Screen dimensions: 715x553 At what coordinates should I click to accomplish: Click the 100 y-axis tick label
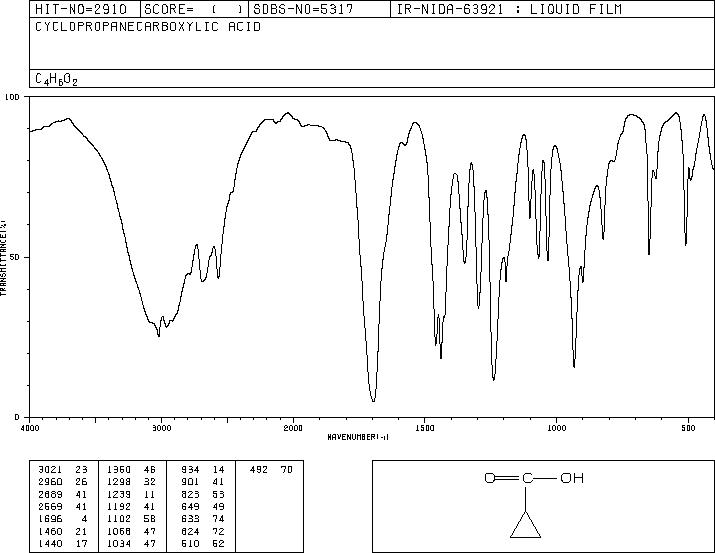[12, 97]
